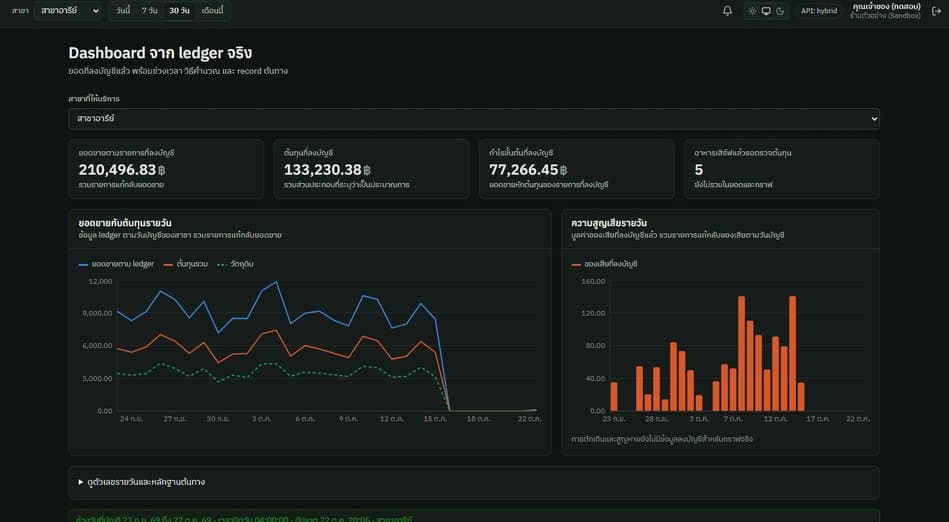Click the Dashboard จาก ledger จริง heading
The width and height of the screenshot is (949, 522).
[160, 53]
